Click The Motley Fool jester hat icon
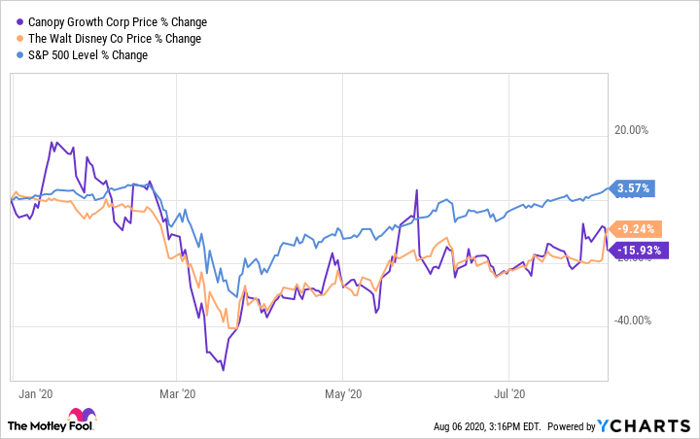Image resolution: width=700 pixels, height=439 pixels. pos(79,417)
